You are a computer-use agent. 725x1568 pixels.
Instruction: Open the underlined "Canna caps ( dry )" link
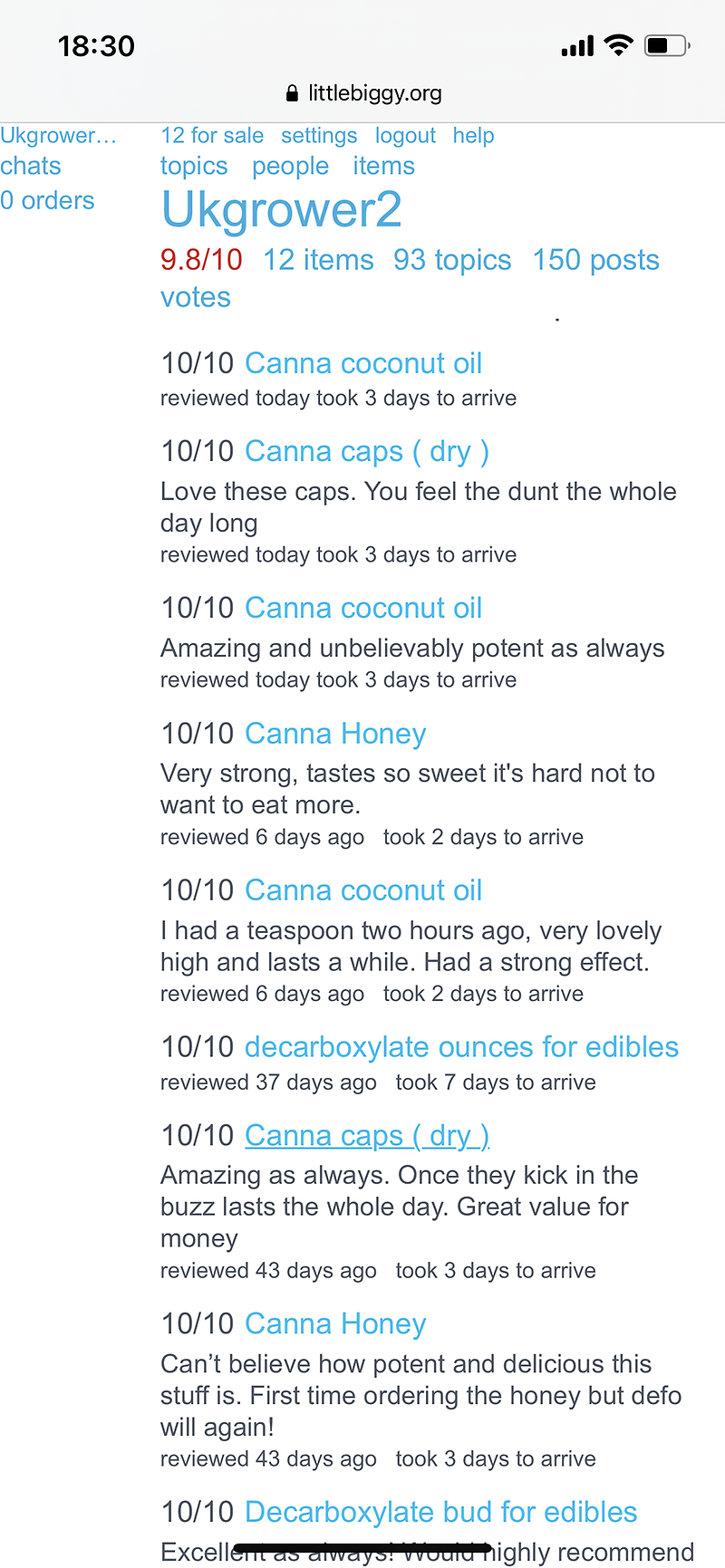click(x=367, y=1136)
